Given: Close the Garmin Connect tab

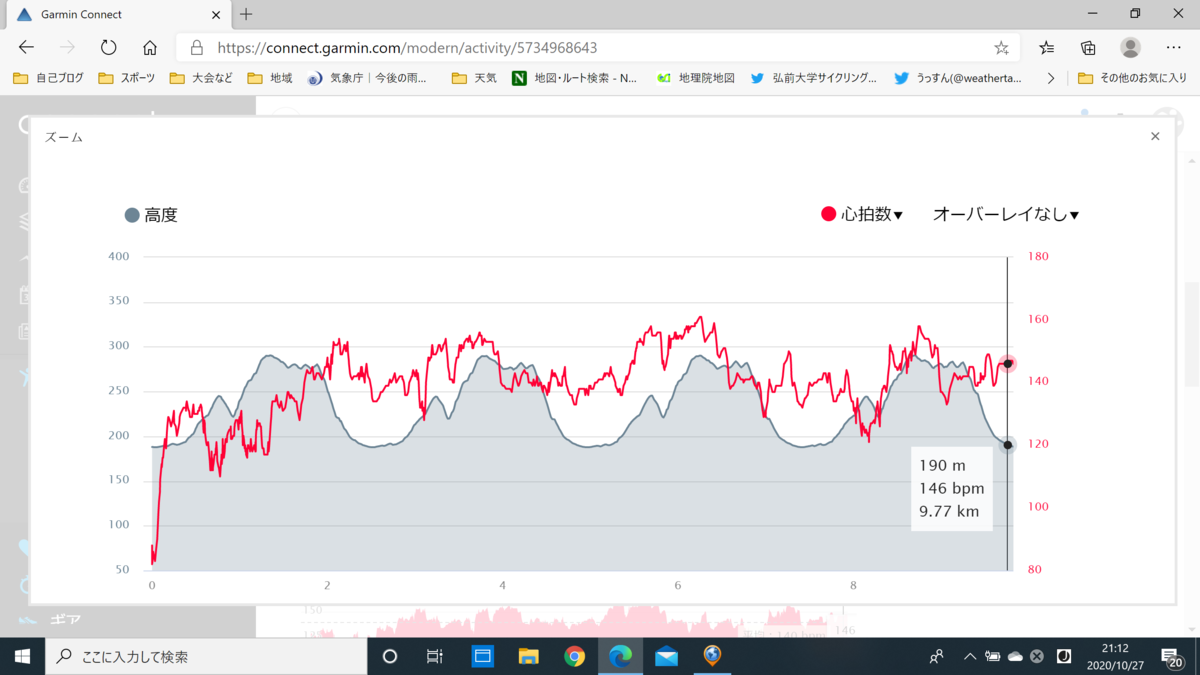Looking at the screenshot, I should 217,14.
